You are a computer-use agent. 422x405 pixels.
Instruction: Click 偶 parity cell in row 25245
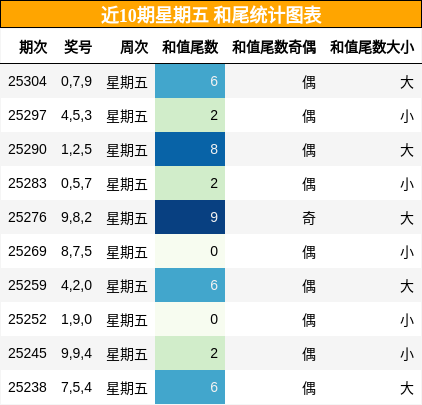point(309,354)
